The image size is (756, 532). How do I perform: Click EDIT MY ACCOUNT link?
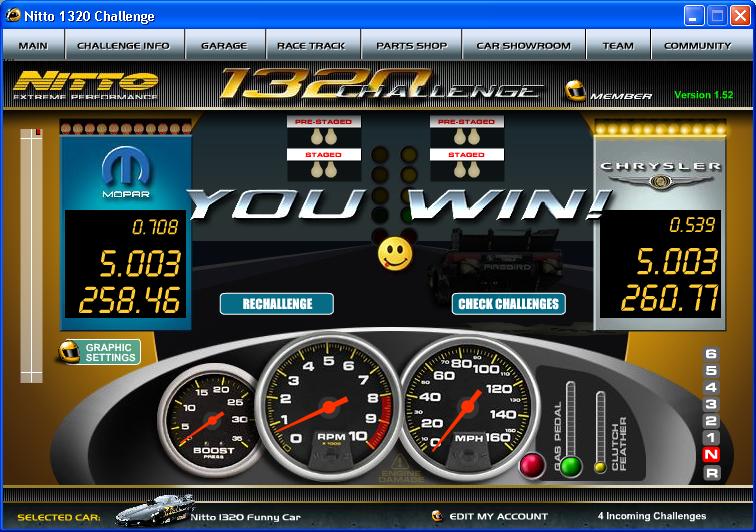[498, 516]
